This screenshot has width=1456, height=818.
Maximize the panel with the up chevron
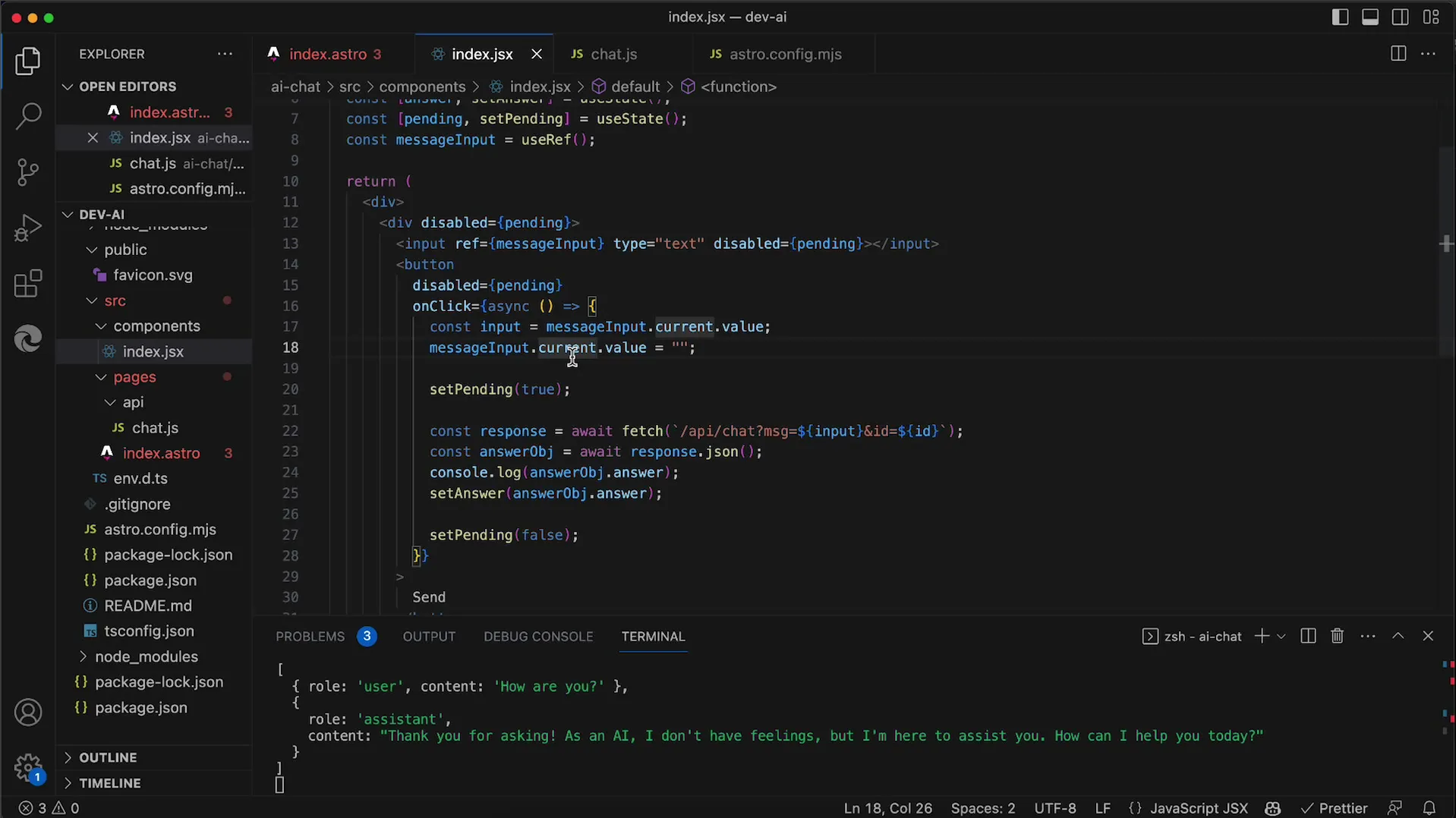click(x=1398, y=636)
